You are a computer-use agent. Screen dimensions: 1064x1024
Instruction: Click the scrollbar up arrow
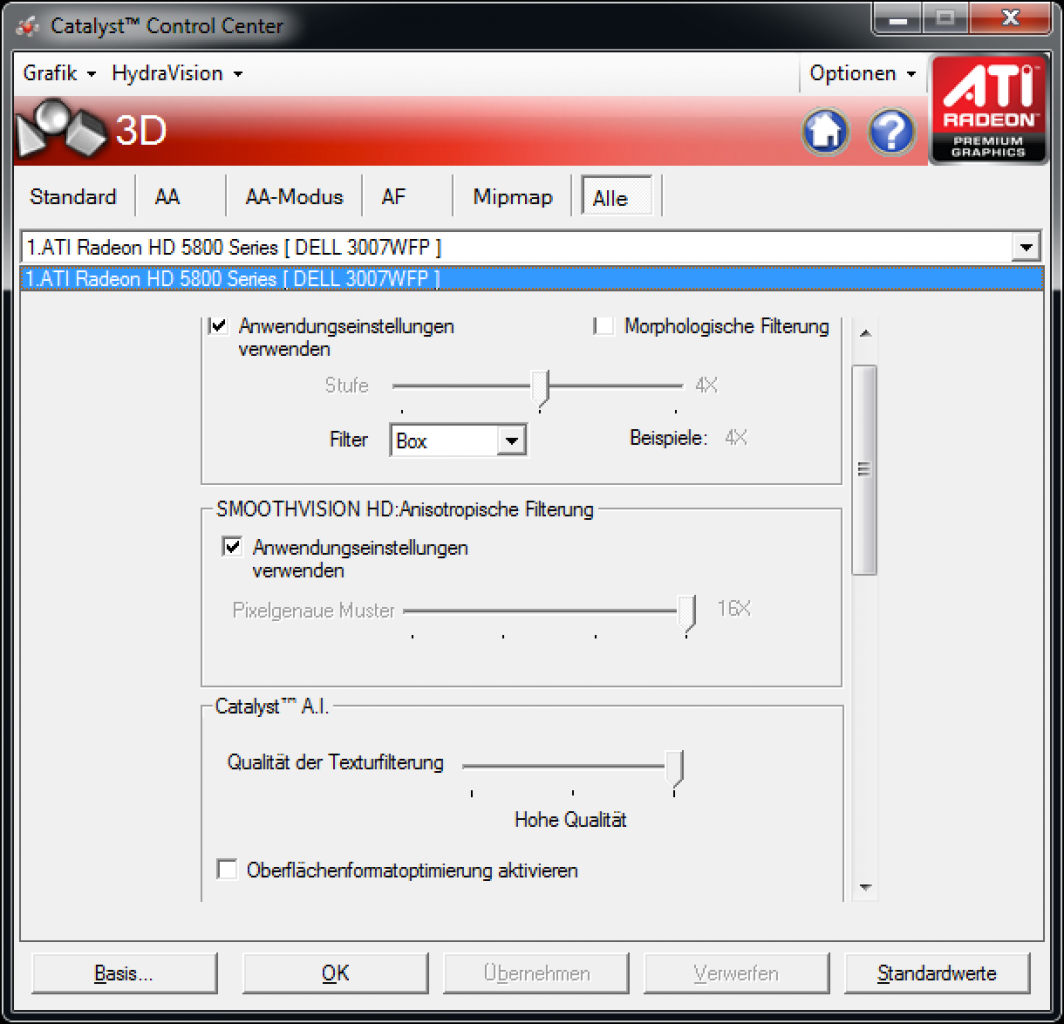pyautogui.click(x=865, y=333)
